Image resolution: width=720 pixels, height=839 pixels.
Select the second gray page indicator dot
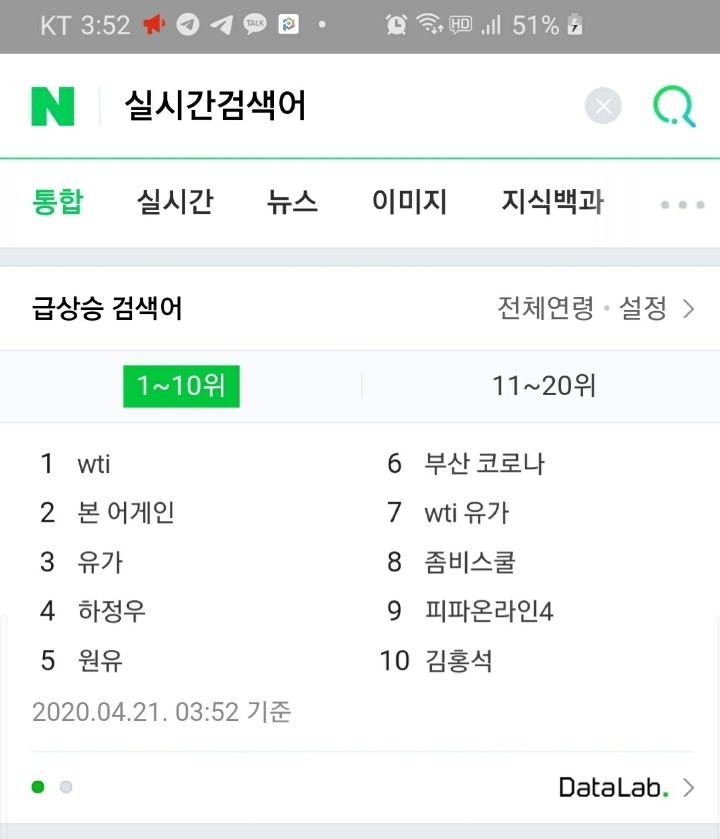[x=66, y=787]
